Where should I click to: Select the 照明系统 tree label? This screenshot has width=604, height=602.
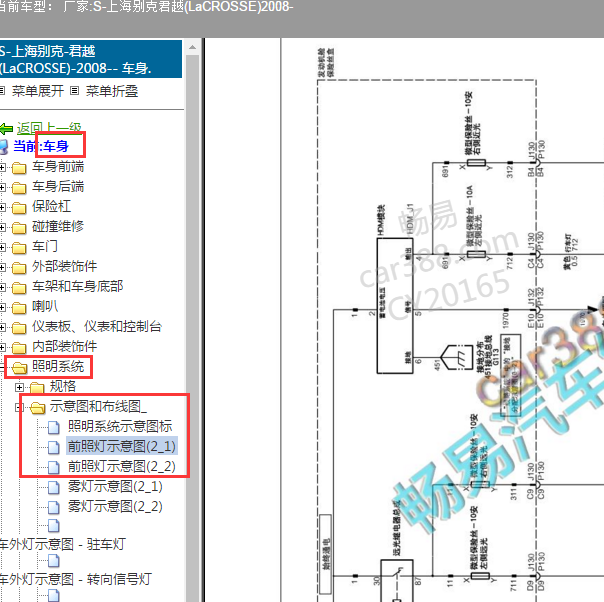coord(58,366)
